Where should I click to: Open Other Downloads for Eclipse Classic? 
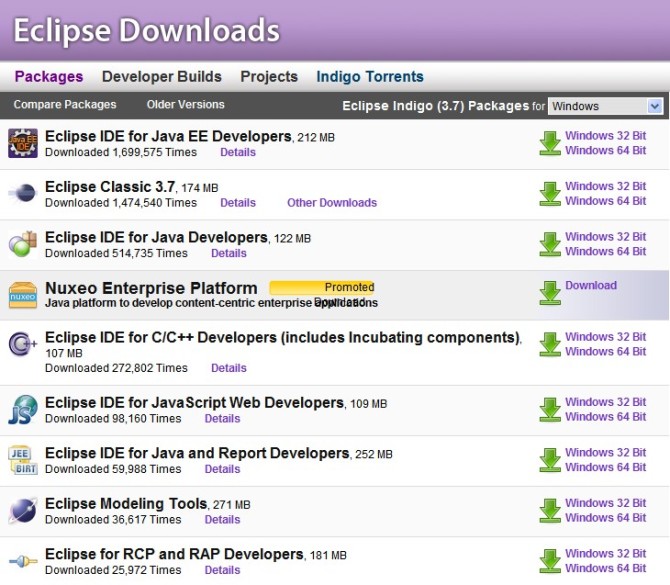[332, 203]
